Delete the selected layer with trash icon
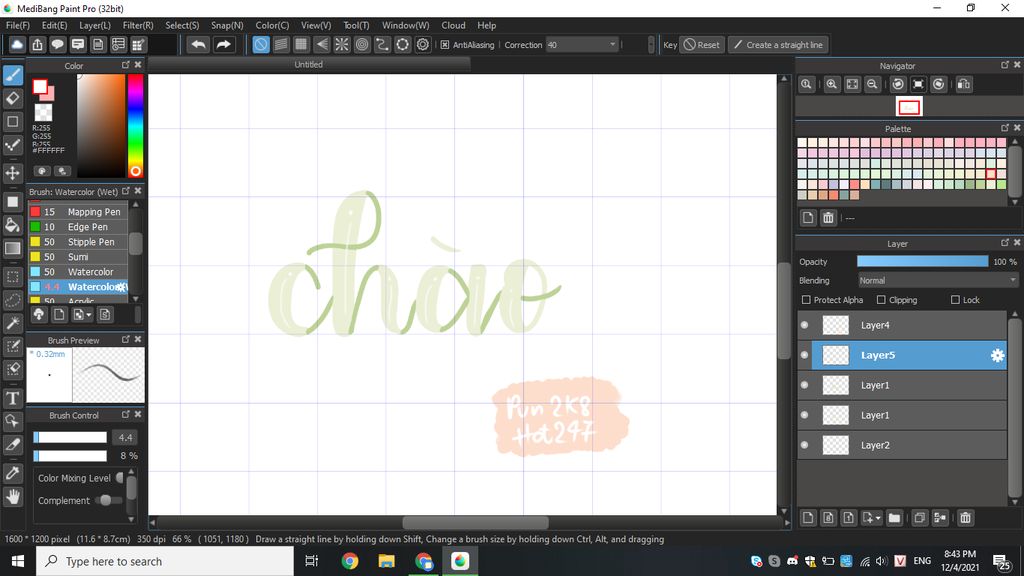 pyautogui.click(x=965, y=518)
